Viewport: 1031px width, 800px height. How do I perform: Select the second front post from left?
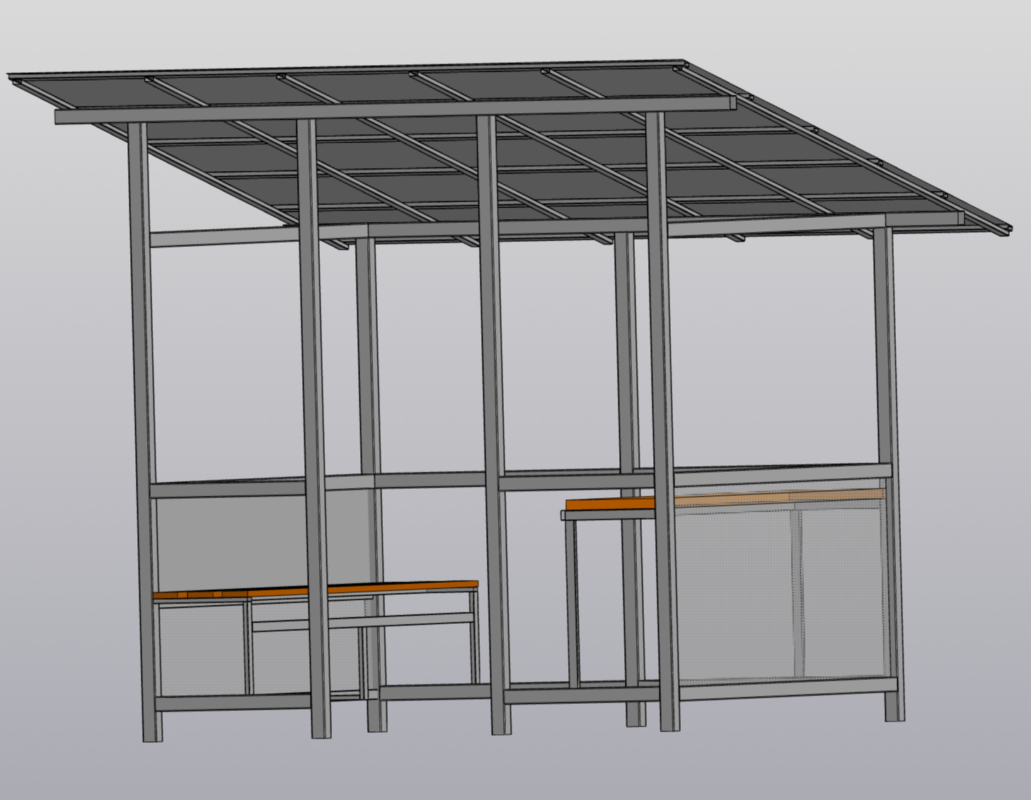[x=314, y=429]
